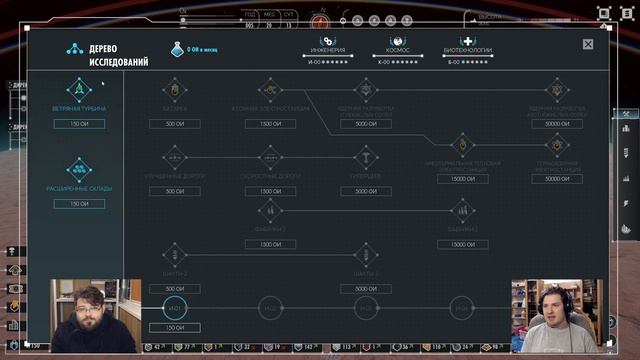Click the red circular emblem in top bar
This screenshot has height=360, width=640.
point(320,22)
